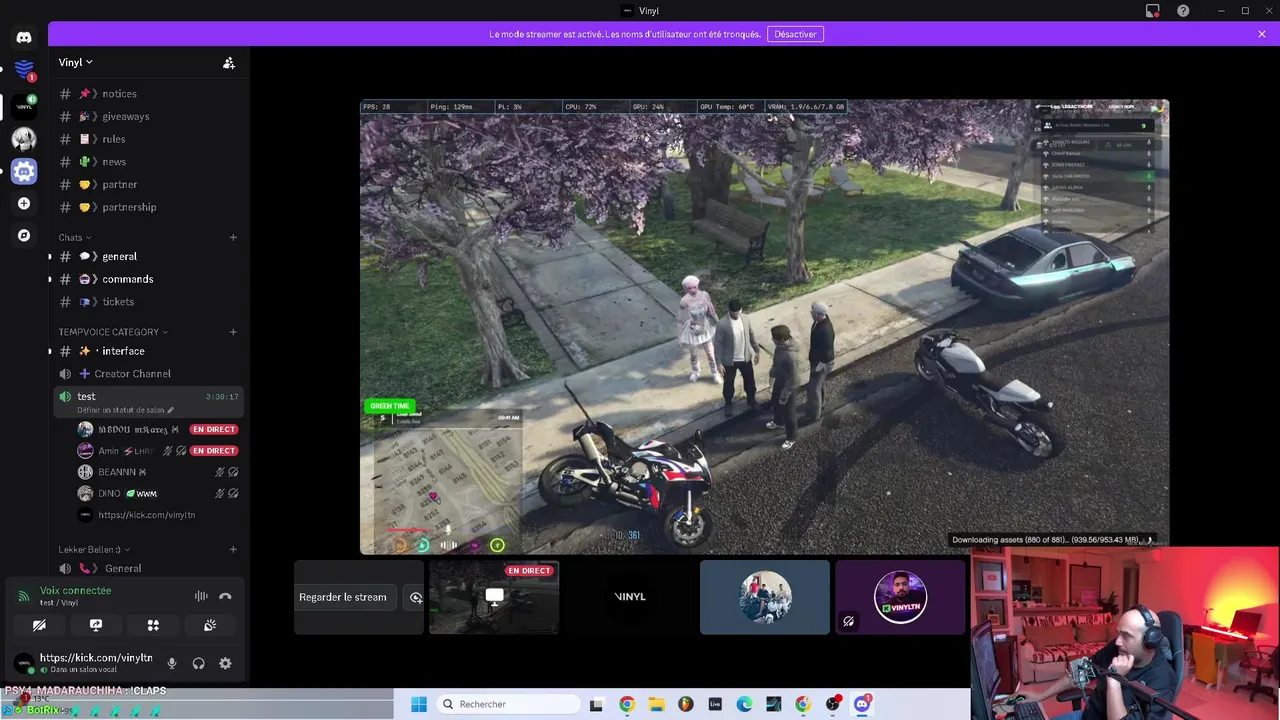Toggle headphones deafen in user panel
The width and height of the screenshot is (1280, 720).
click(x=198, y=663)
